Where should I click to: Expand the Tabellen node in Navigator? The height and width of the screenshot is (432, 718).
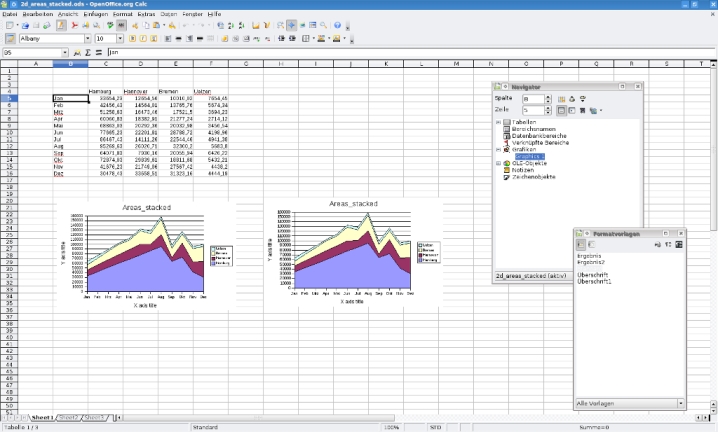coord(499,122)
